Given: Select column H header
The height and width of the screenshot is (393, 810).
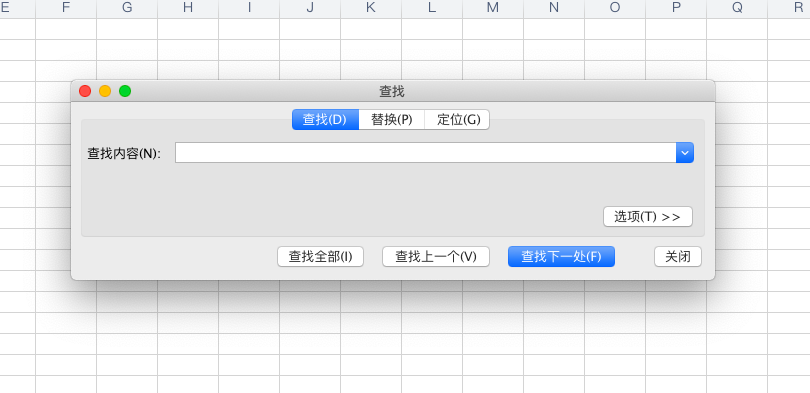Looking at the screenshot, I should pyautogui.click(x=188, y=8).
